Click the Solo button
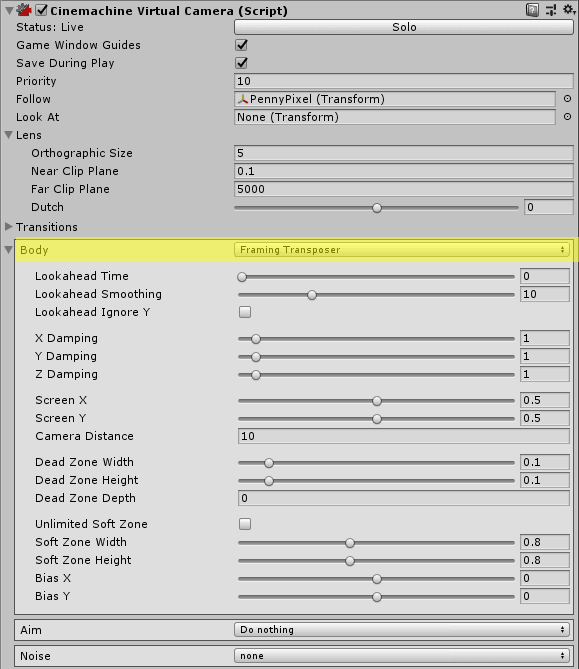 [x=404, y=27]
